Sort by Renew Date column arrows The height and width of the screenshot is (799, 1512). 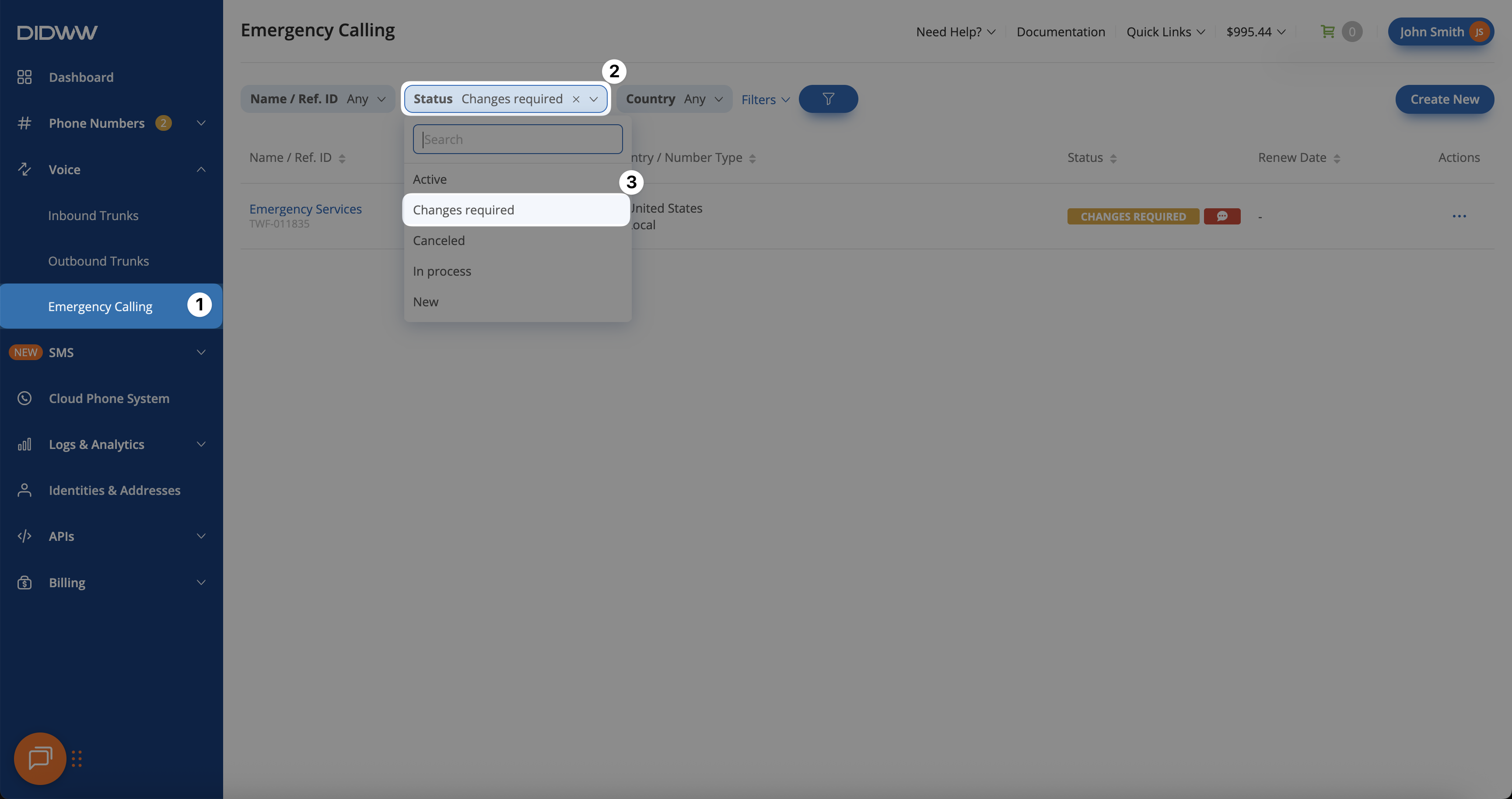click(1337, 158)
